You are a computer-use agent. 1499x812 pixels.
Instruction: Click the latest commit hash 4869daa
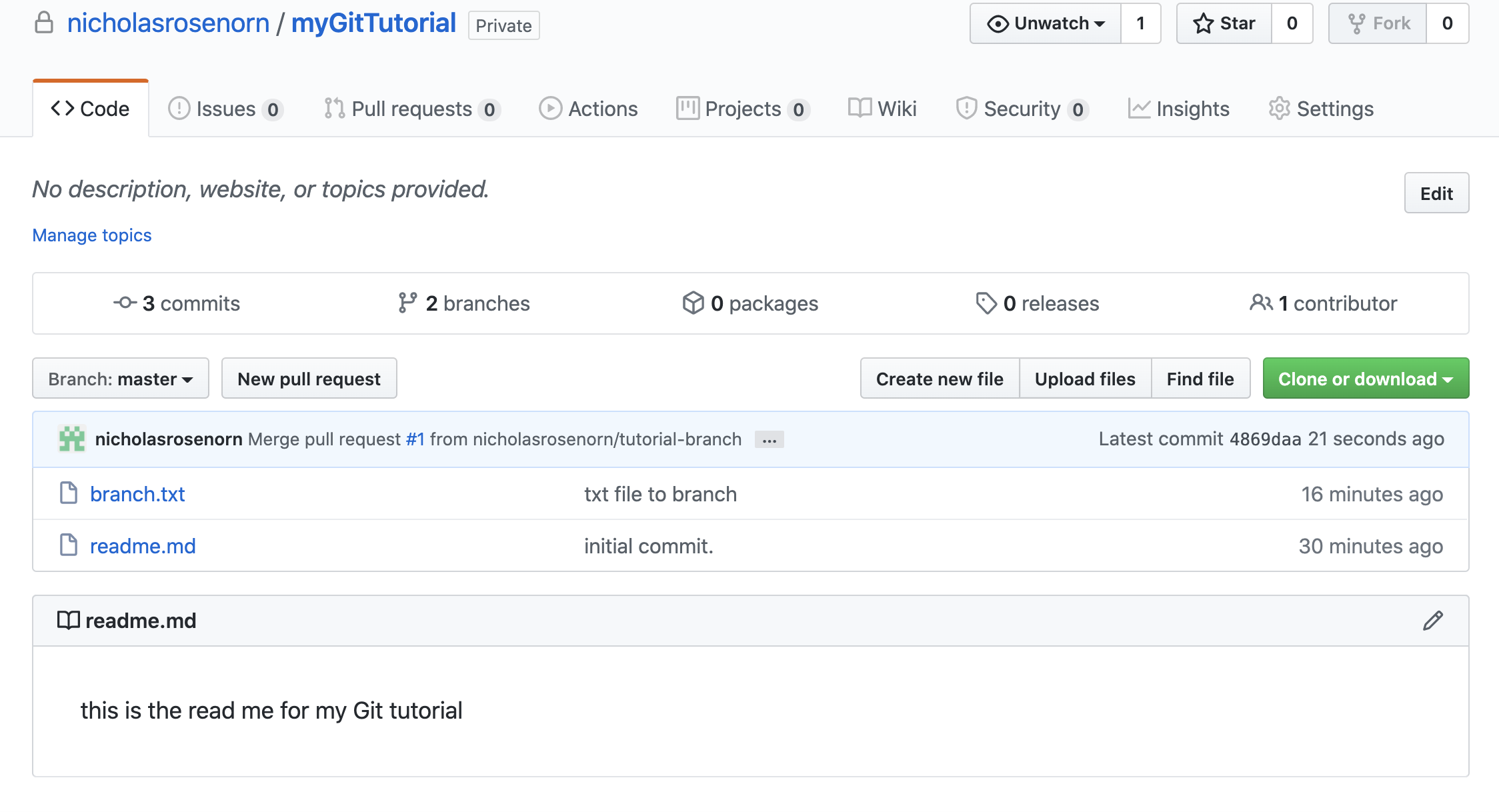pyautogui.click(x=1265, y=439)
